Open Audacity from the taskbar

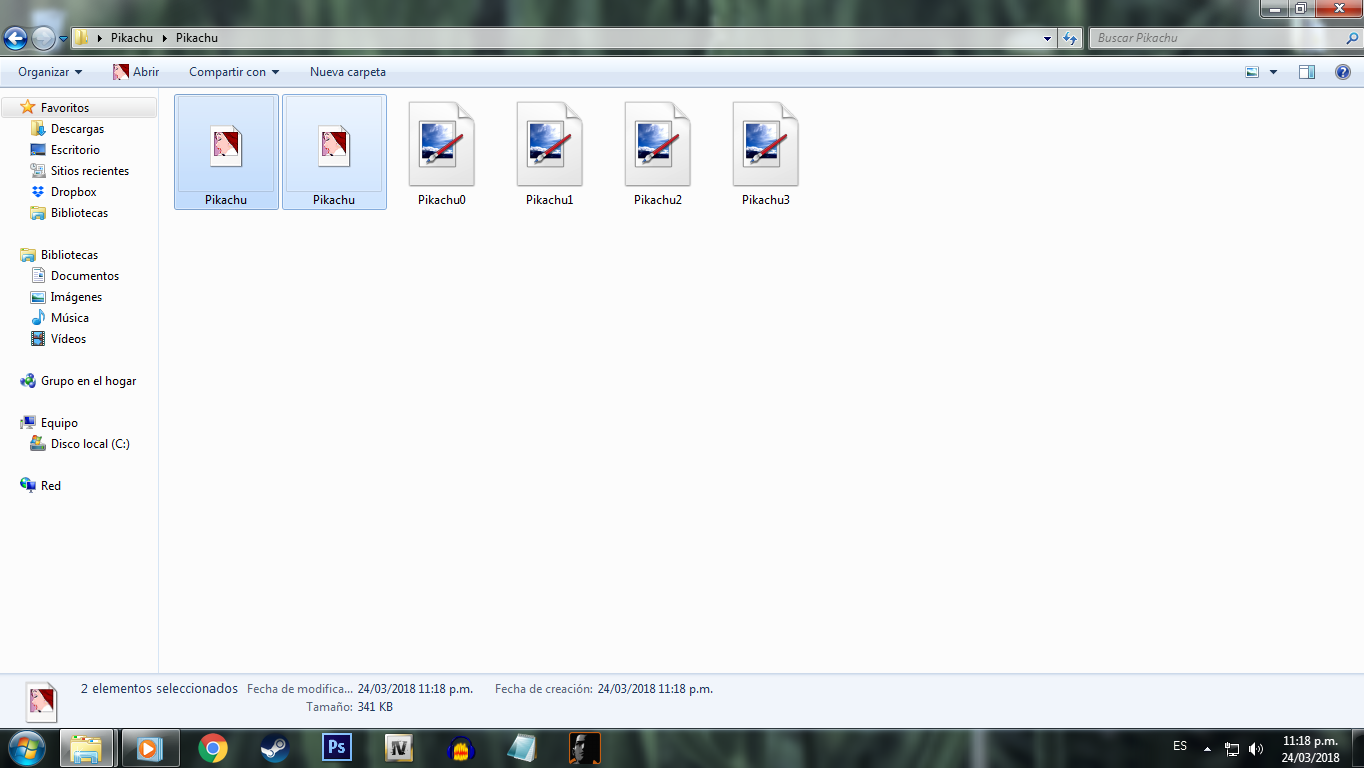click(x=461, y=748)
